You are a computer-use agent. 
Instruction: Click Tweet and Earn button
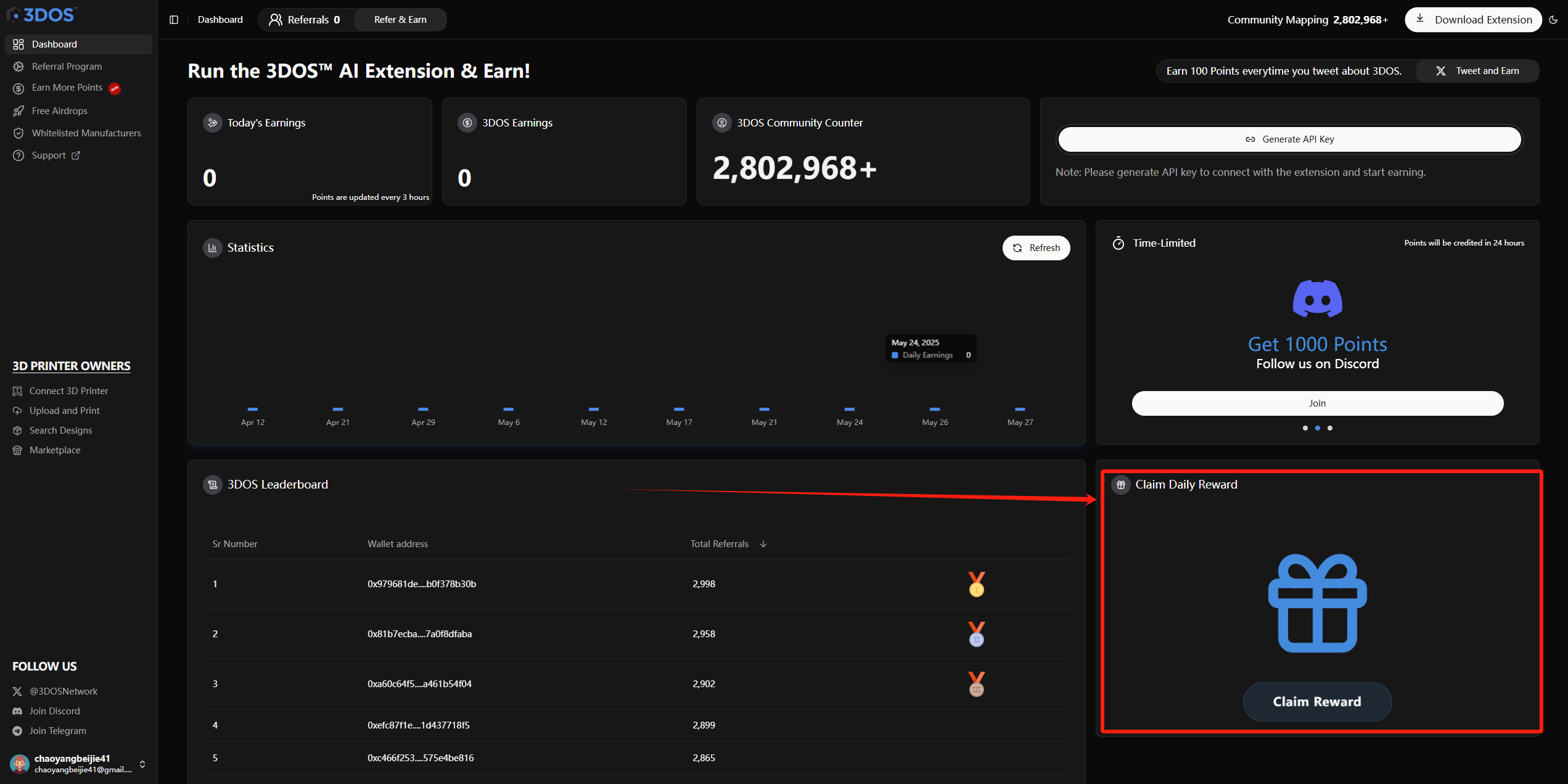click(x=1477, y=71)
